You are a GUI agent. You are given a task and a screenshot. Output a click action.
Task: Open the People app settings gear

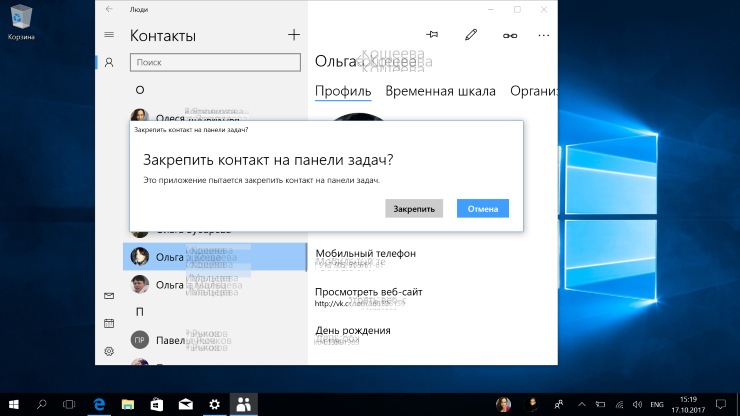(109, 351)
